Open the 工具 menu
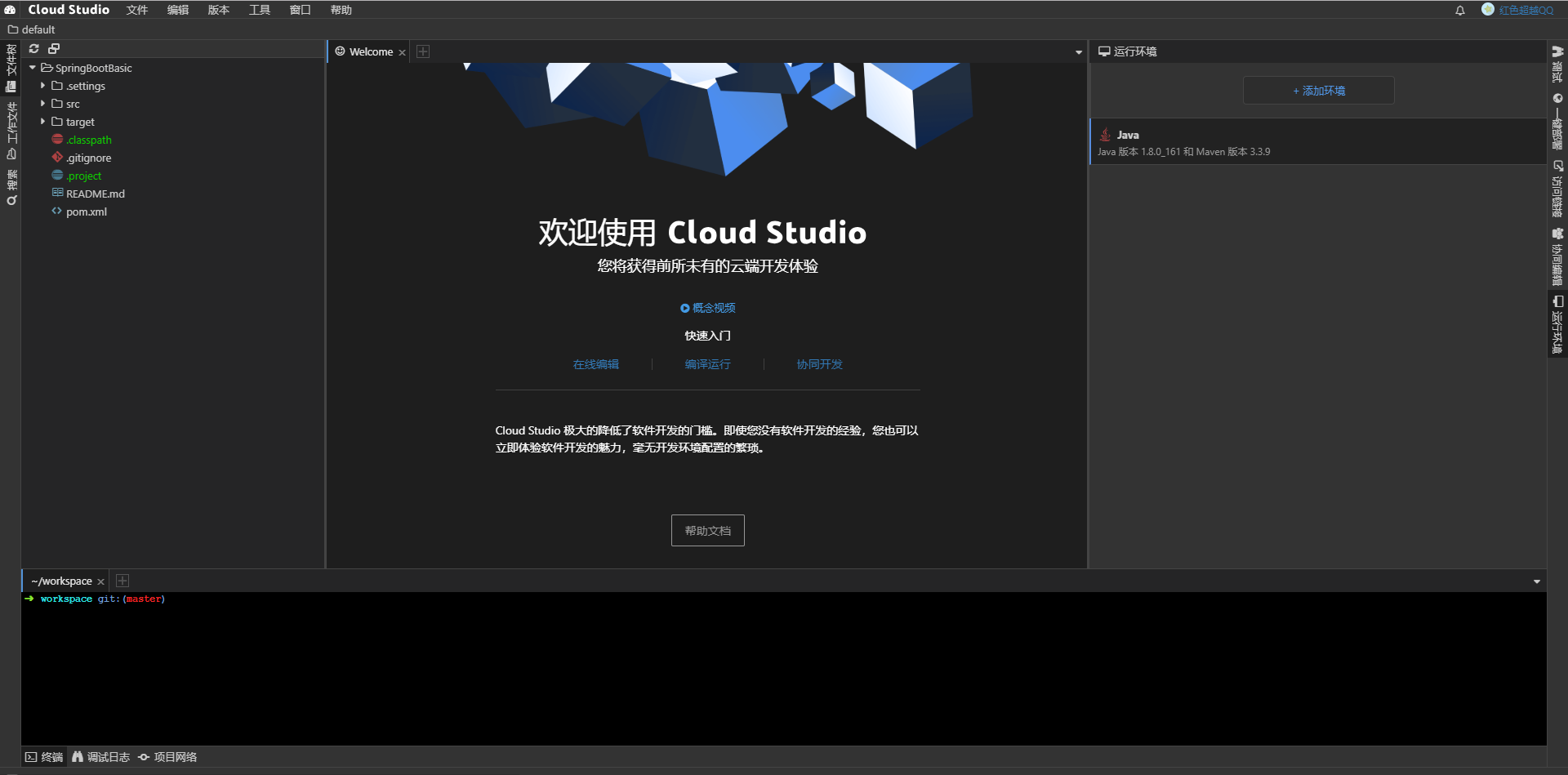Viewport: 1568px width, 775px height. pos(260,10)
